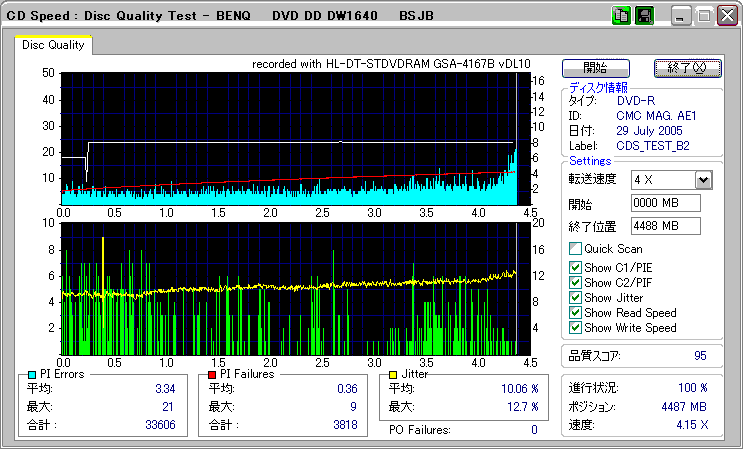Click the start position 0000 MB field
Screen dimensions: 743x449
(665, 203)
